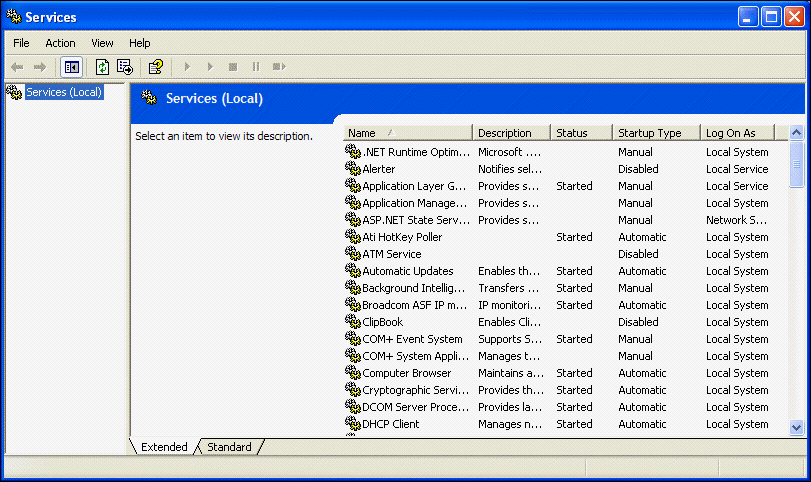Click the Export List toolbar icon

tap(125, 67)
